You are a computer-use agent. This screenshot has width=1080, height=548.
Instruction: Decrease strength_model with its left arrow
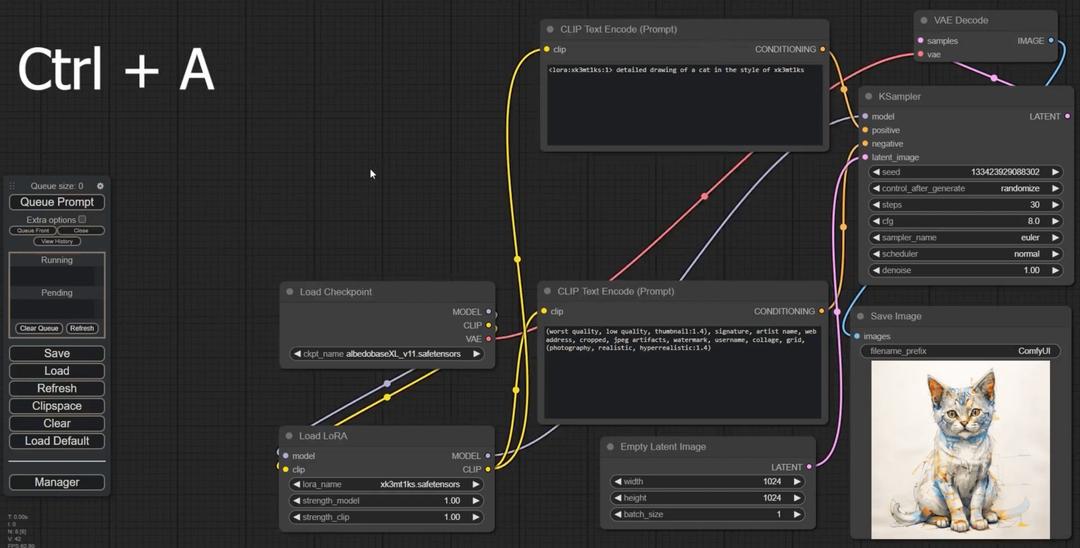[297, 501]
